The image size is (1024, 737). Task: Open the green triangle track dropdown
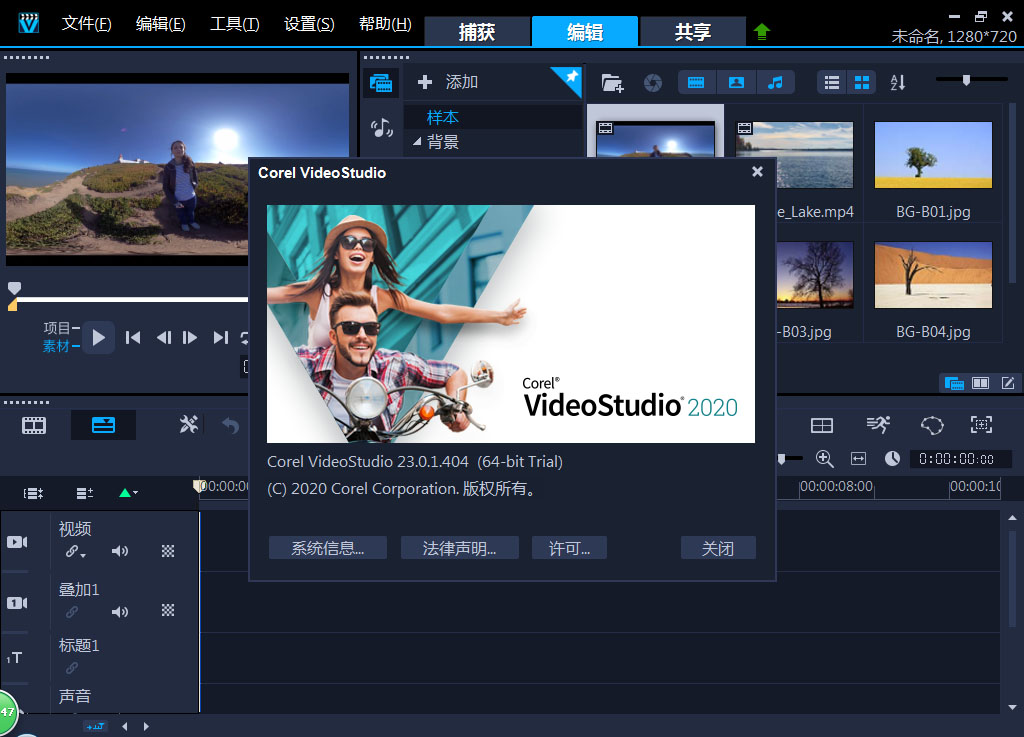(128, 492)
